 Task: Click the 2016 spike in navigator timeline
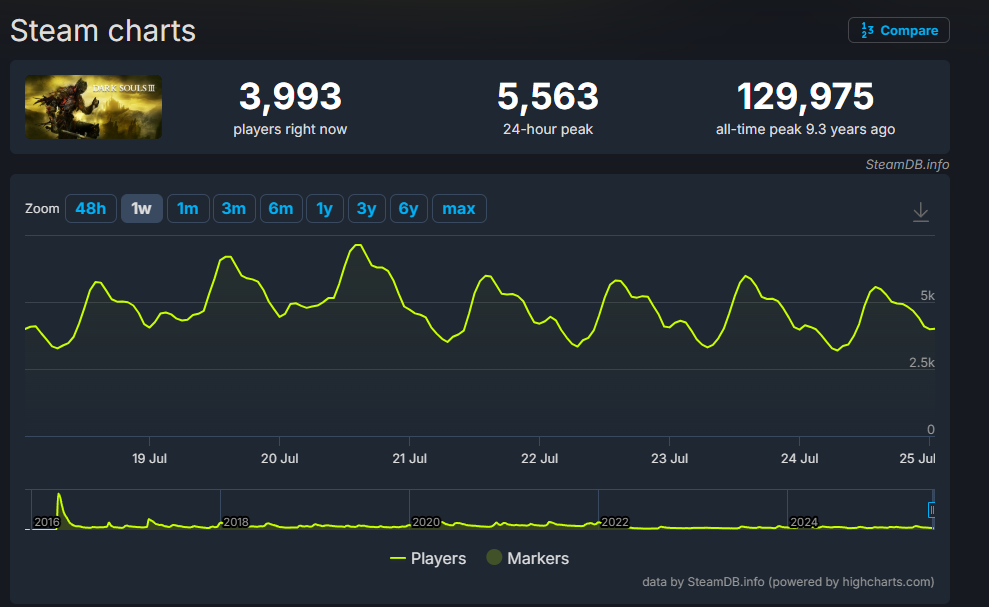(60, 500)
